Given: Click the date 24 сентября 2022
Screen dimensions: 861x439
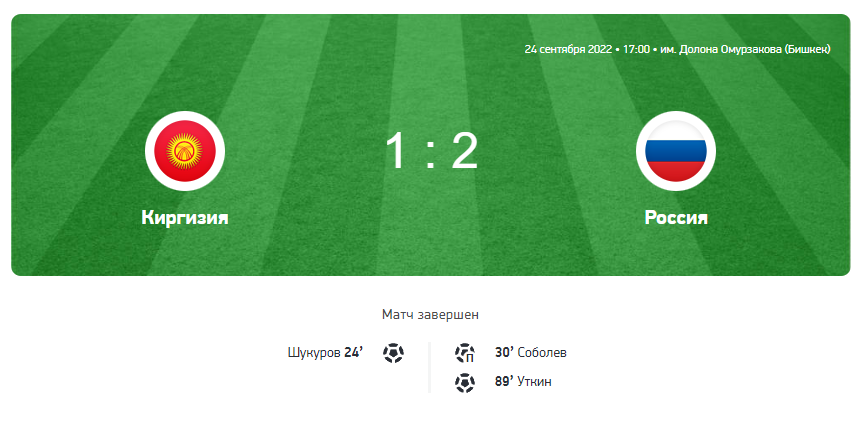Looking at the screenshot, I should (568, 49).
